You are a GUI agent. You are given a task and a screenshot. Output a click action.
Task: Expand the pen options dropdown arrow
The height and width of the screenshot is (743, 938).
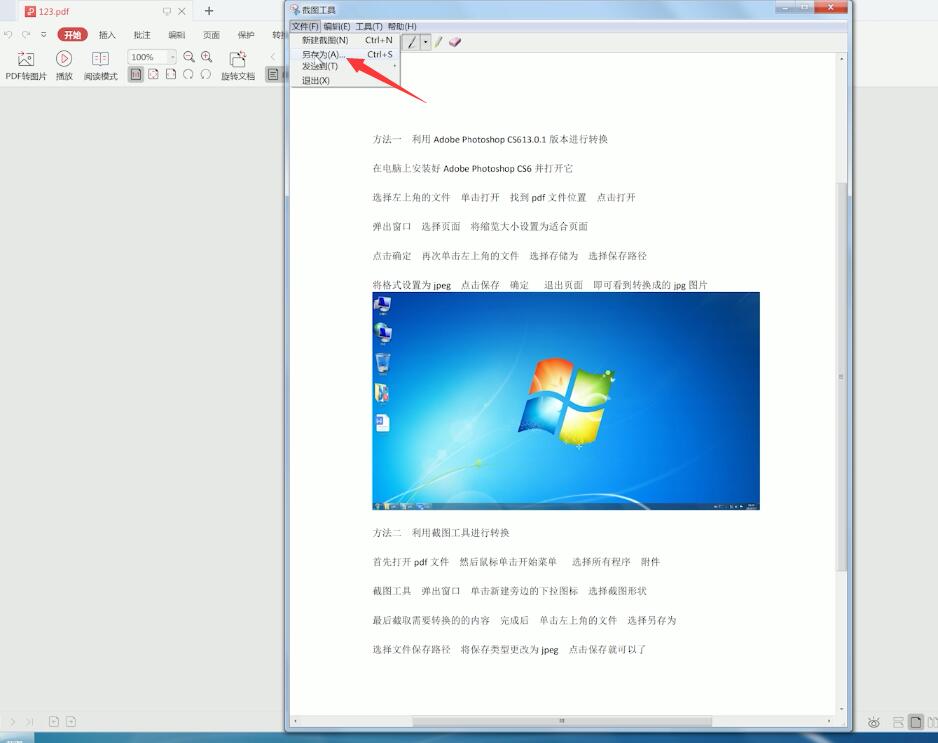pos(425,42)
